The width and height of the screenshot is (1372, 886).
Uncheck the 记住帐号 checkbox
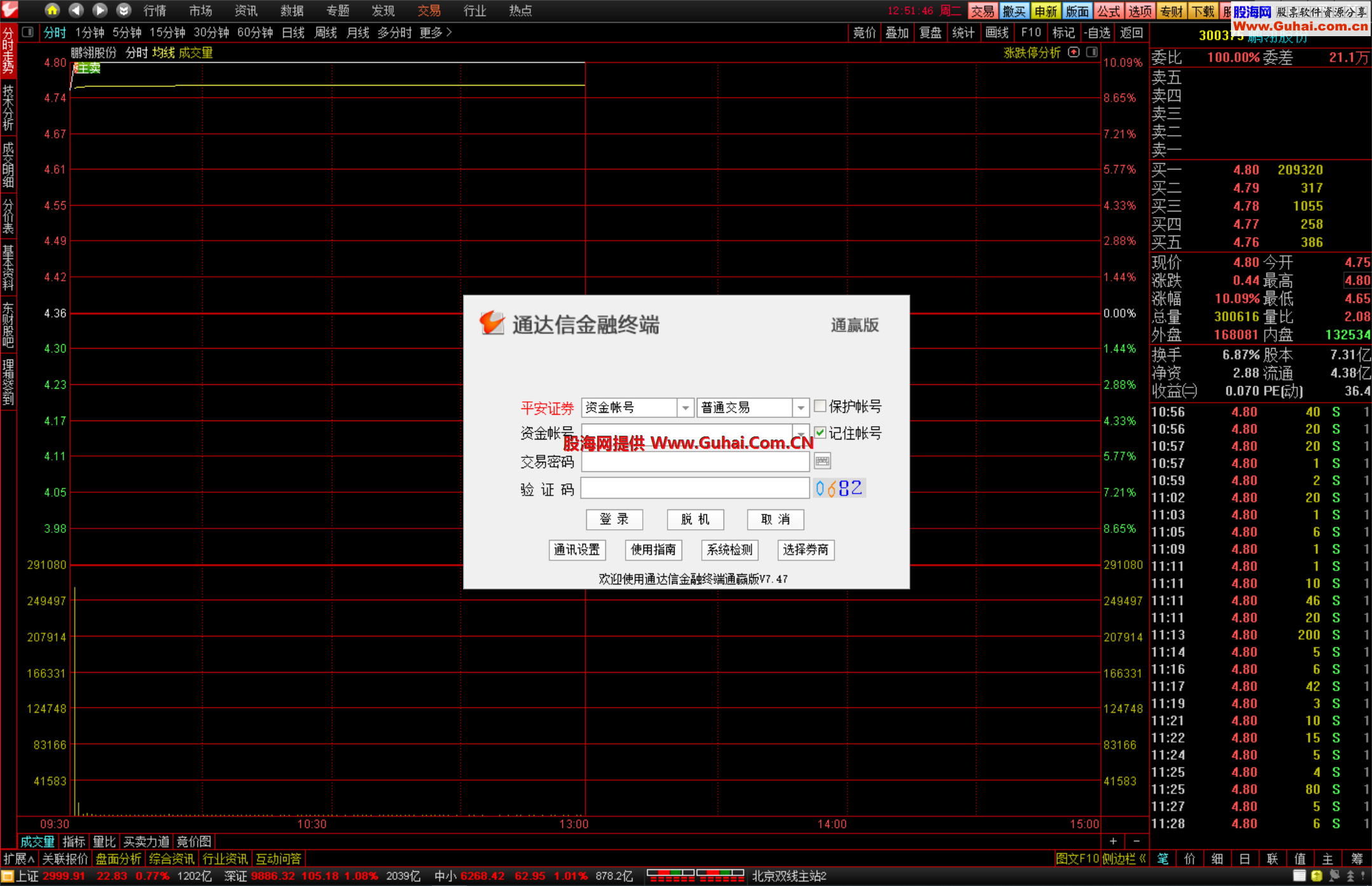820,433
